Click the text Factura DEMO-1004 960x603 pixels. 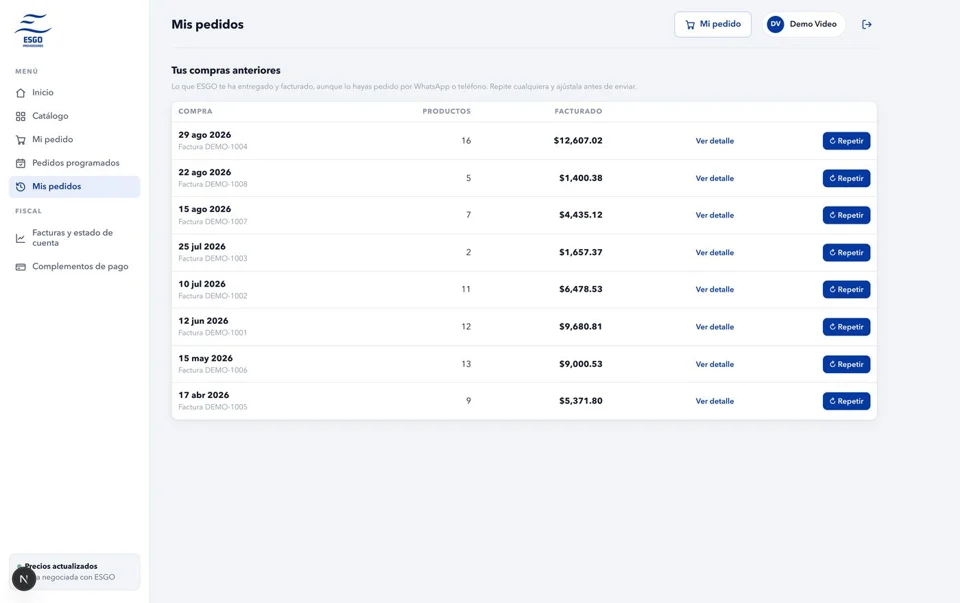(x=212, y=147)
